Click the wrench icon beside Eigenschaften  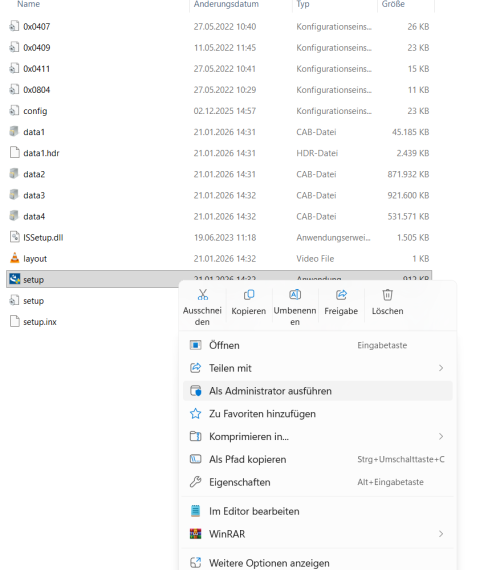click(x=196, y=482)
